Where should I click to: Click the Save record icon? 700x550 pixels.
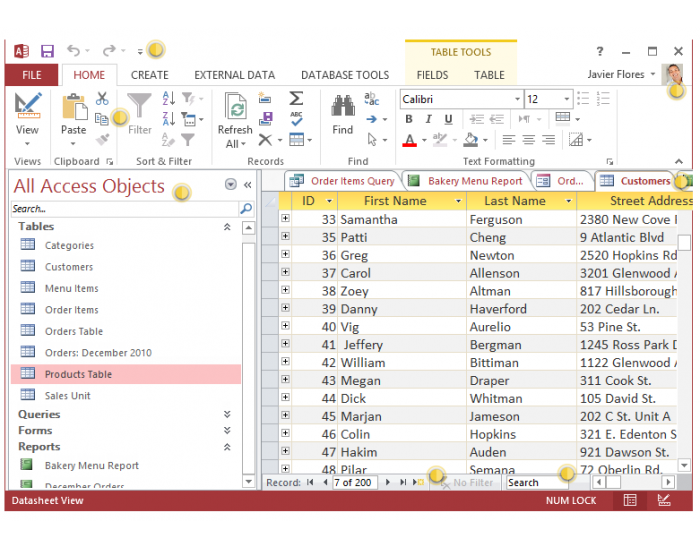click(x=266, y=119)
